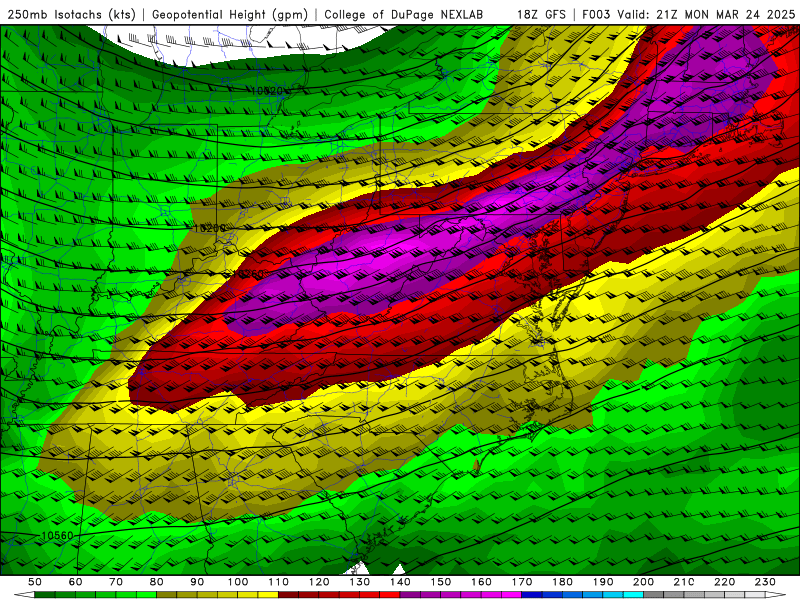Click the colorbar value 220
The image size is (800, 600).
pyautogui.click(x=724, y=582)
